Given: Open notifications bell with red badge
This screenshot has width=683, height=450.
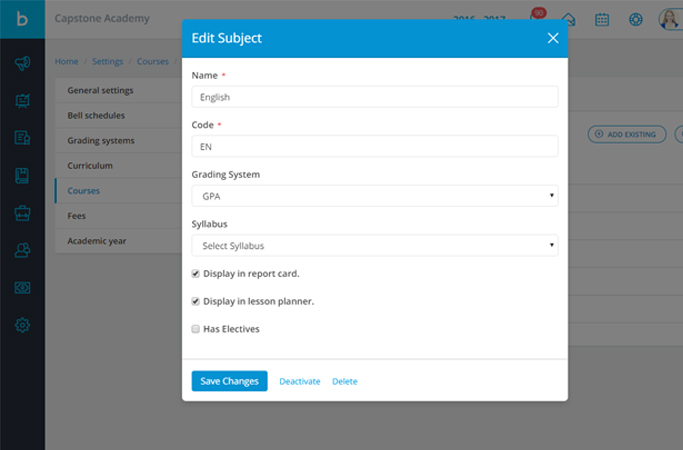Looking at the screenshot, I should point(536,17).
